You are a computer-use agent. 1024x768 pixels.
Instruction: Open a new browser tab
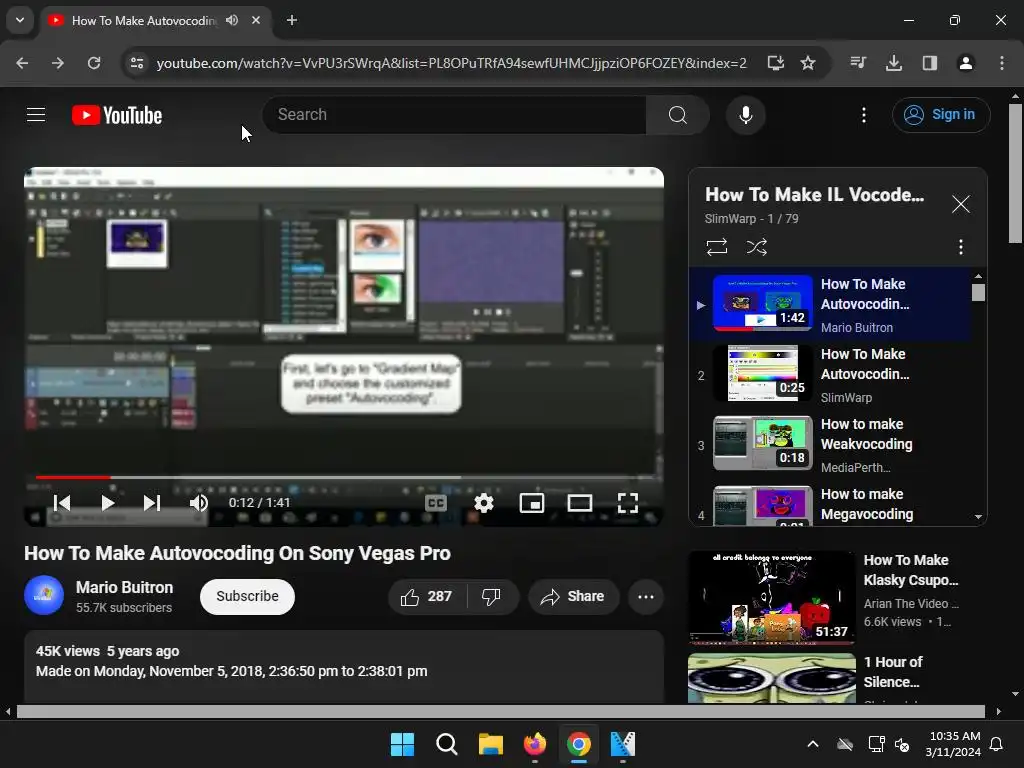point(292,20)
